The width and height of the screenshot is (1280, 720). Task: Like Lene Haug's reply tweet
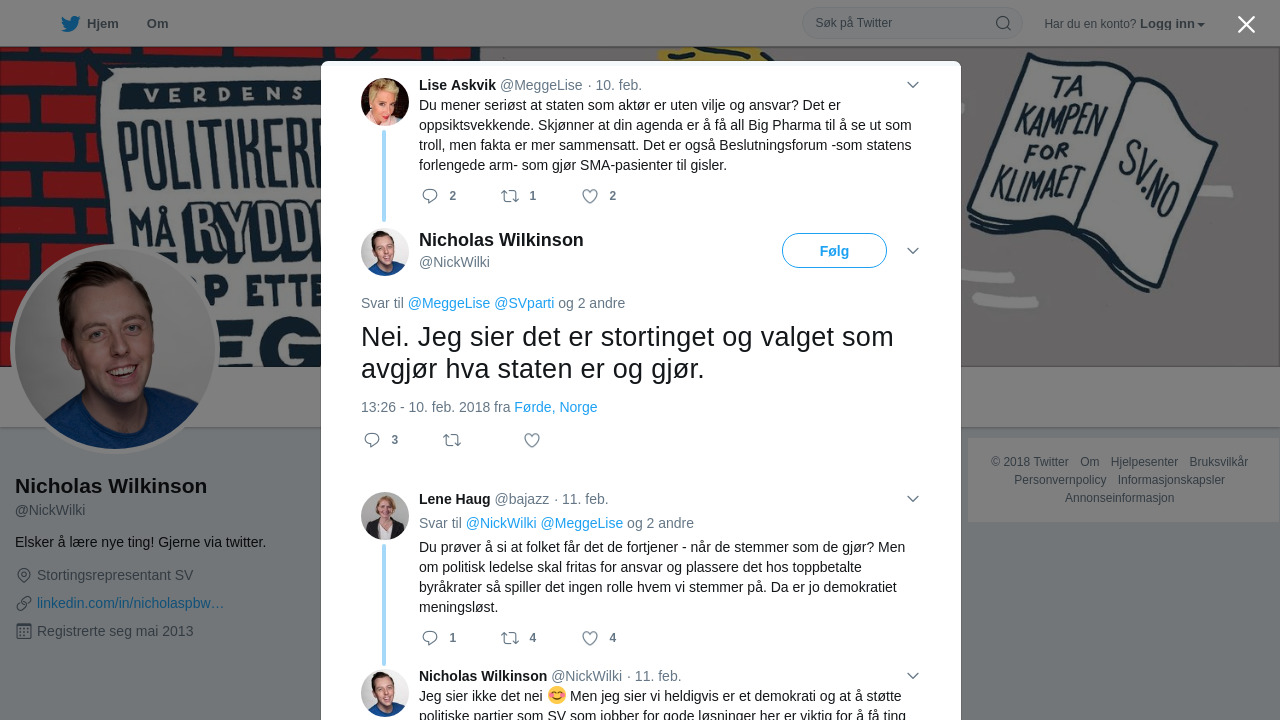coord(590,638)
